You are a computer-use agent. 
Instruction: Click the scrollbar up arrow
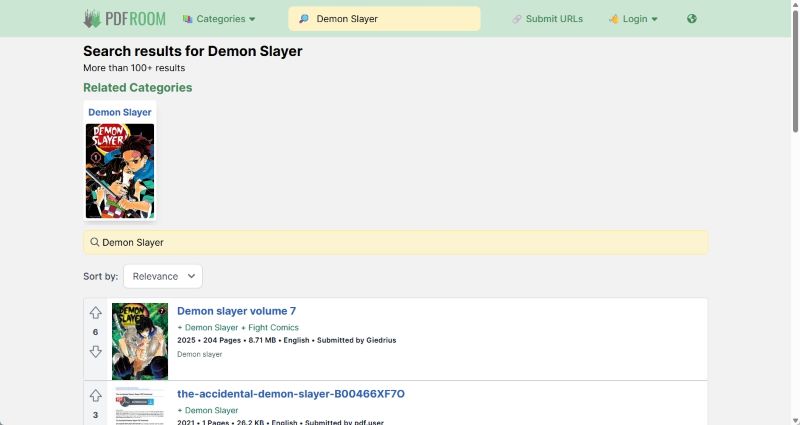795,4
